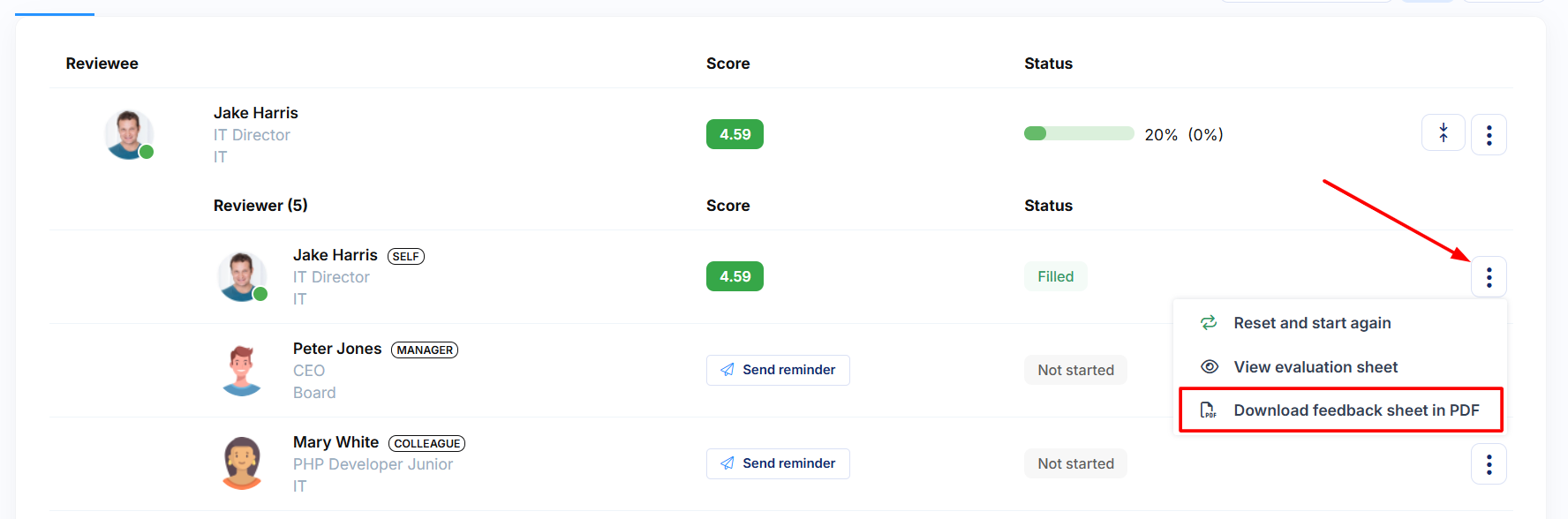Screen dimensions: 1568x519
Task: Click reviewee score badge 4.59
Action: (x=735, y=134)
